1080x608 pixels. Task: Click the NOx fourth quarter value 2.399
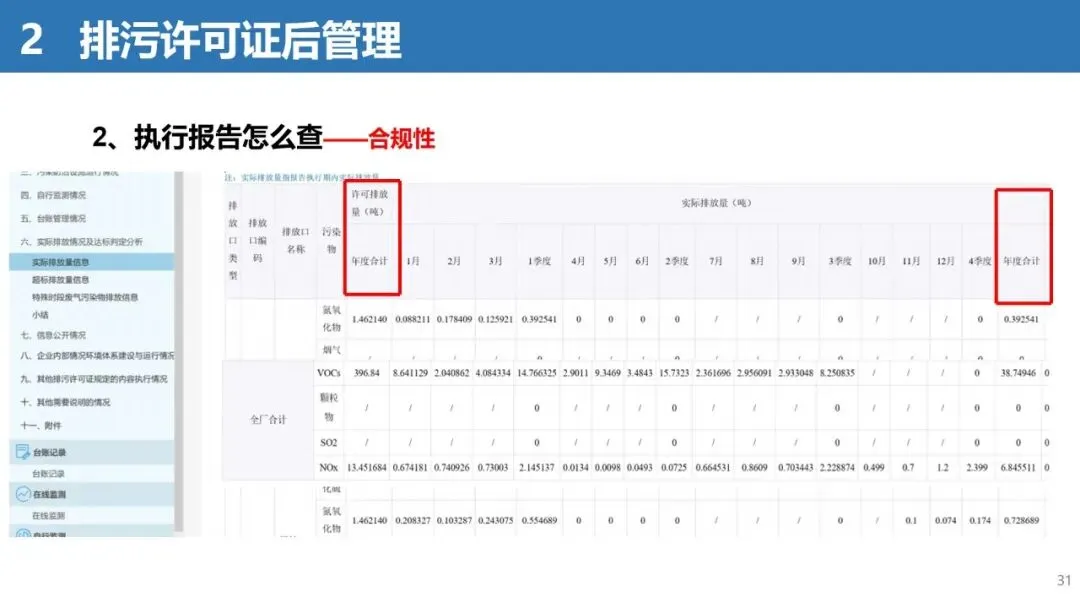(977, 468)
